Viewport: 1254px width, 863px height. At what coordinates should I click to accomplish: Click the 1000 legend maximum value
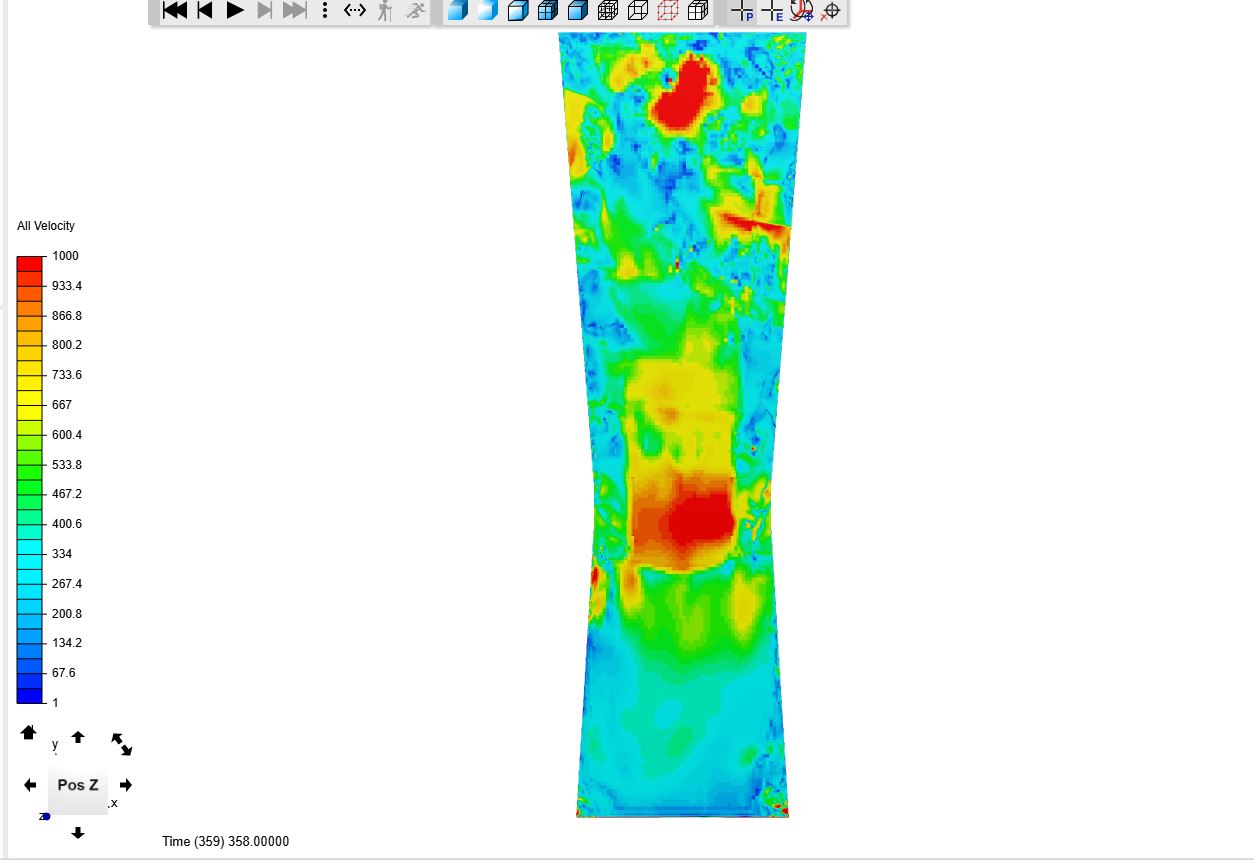coord(65,256)
